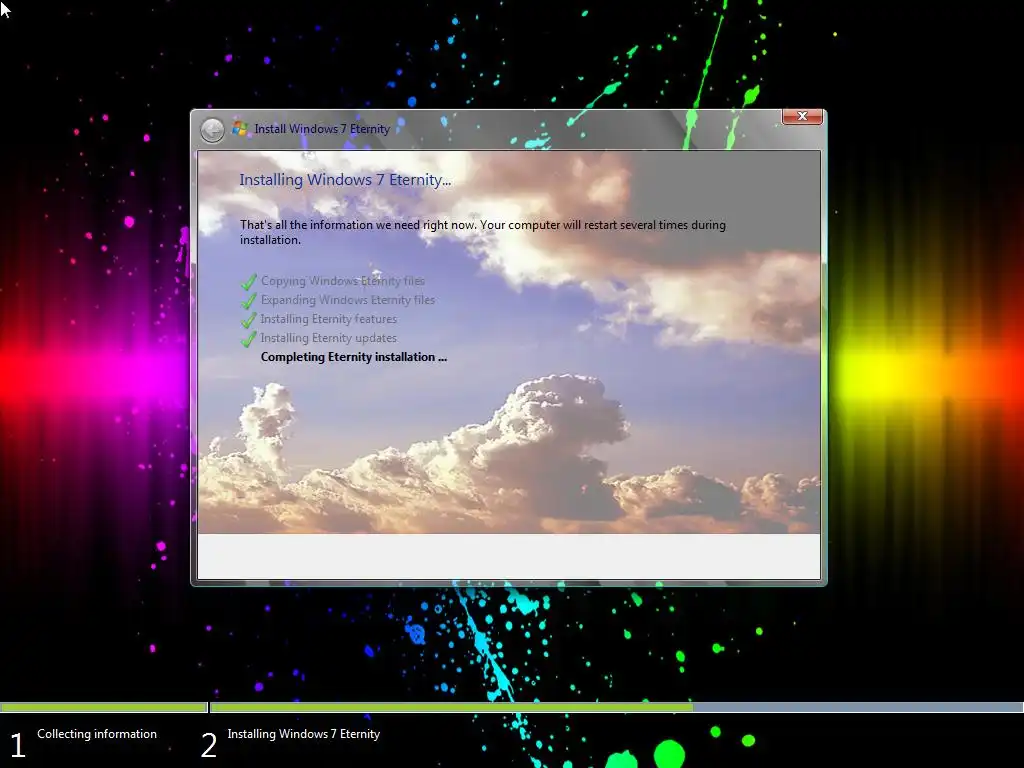
Task: Click the Installing Windows 7 Eternity heading
Action: [x=345, y=180]
